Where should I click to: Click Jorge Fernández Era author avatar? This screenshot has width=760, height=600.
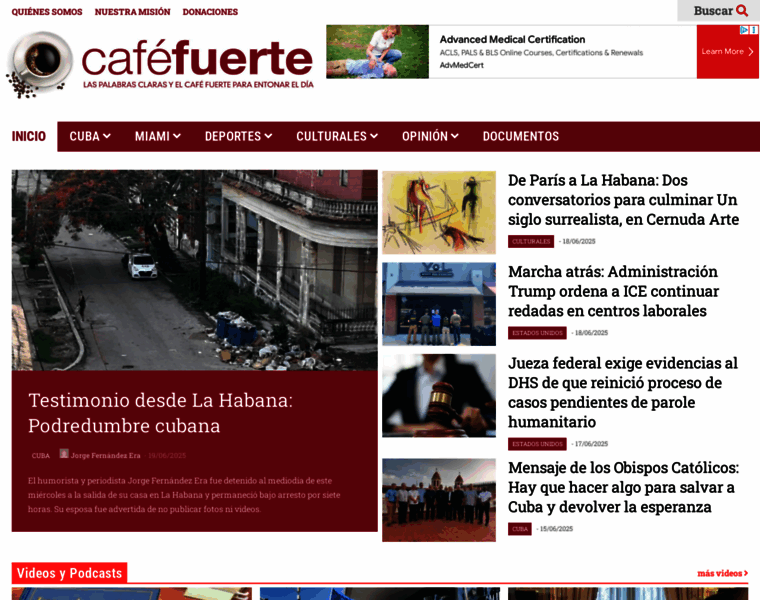[x=64, y=454]
